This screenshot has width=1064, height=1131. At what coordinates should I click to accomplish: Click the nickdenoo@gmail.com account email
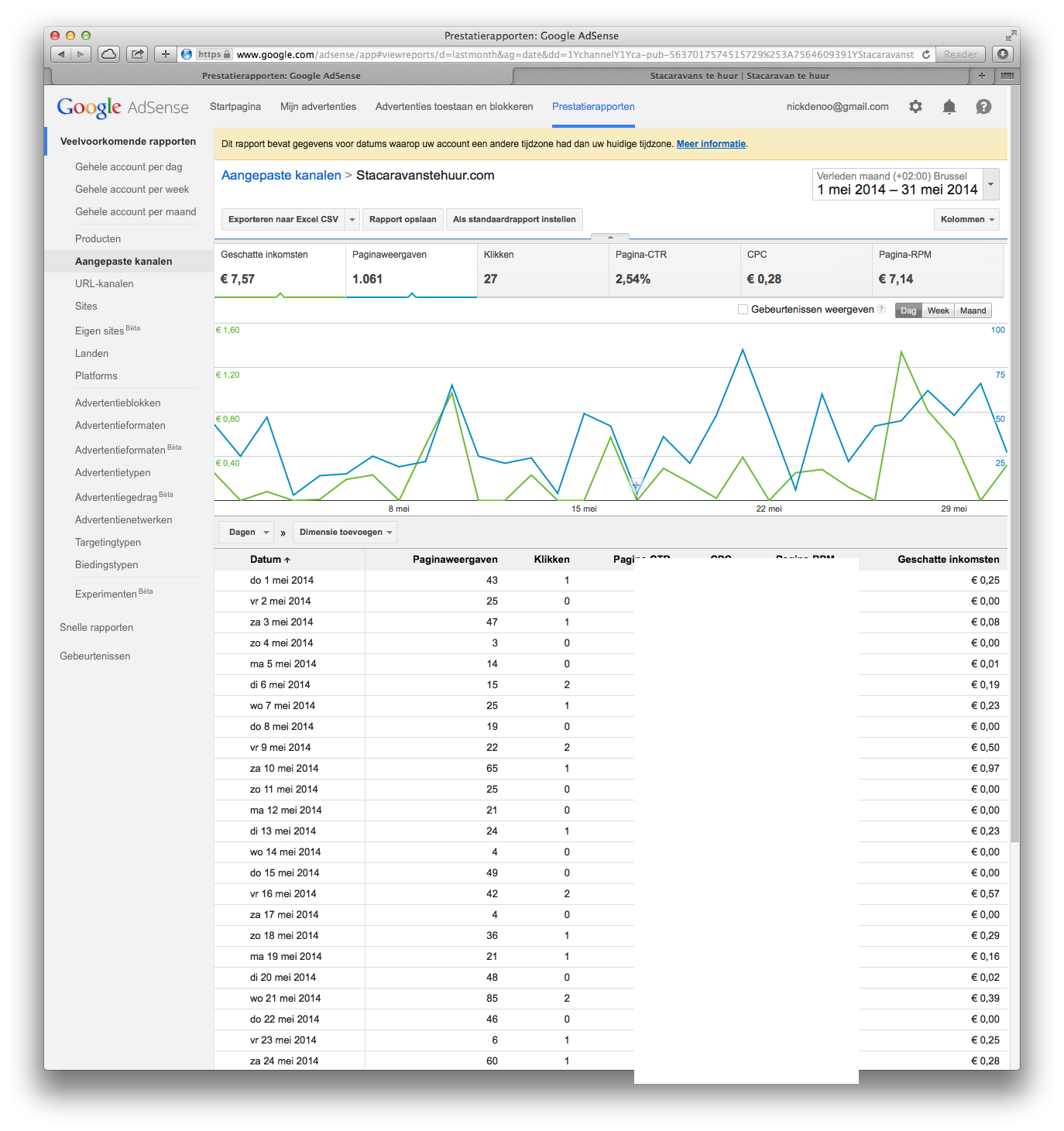837,107
